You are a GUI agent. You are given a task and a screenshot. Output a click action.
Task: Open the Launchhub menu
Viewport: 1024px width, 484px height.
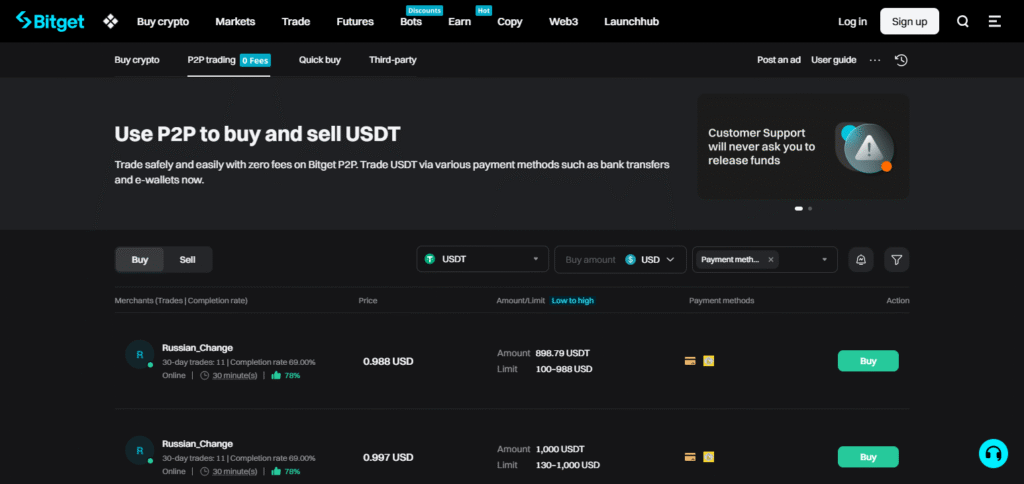(x=632, y=22)
